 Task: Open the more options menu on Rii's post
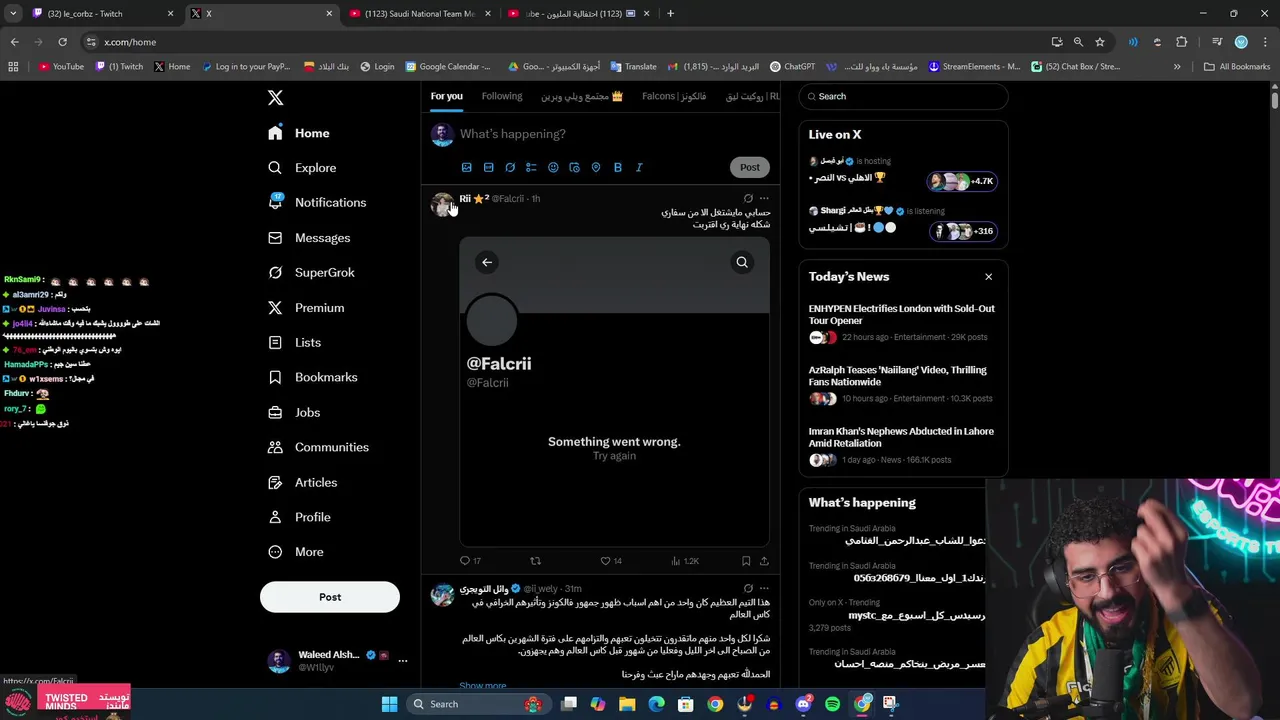point(764,198)
